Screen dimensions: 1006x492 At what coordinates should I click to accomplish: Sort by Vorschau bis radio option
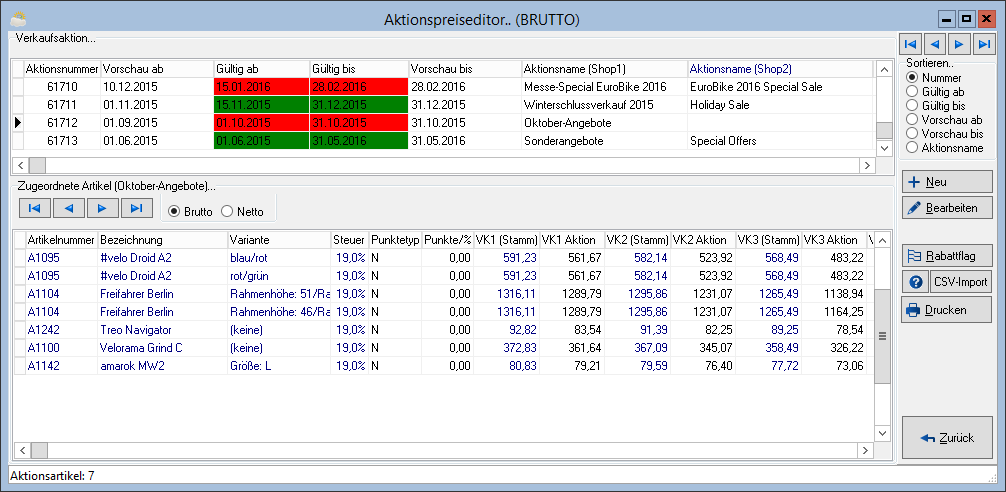944,133
